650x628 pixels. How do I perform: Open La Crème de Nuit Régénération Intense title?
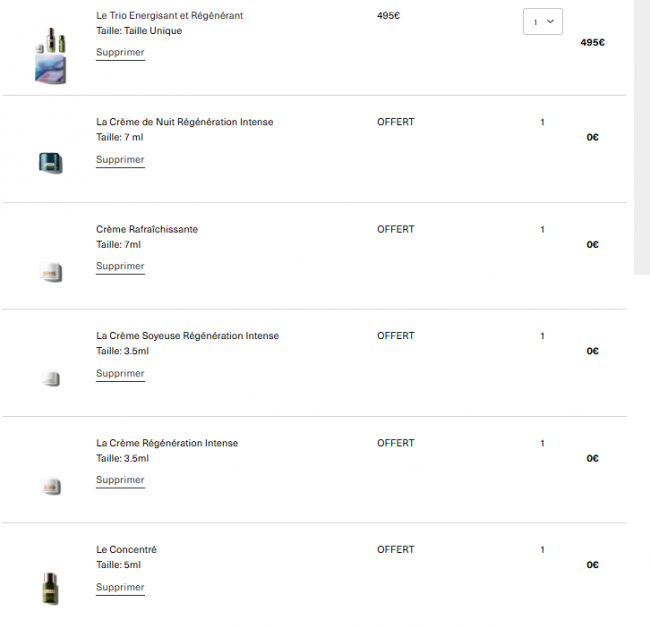coord(184,122)
